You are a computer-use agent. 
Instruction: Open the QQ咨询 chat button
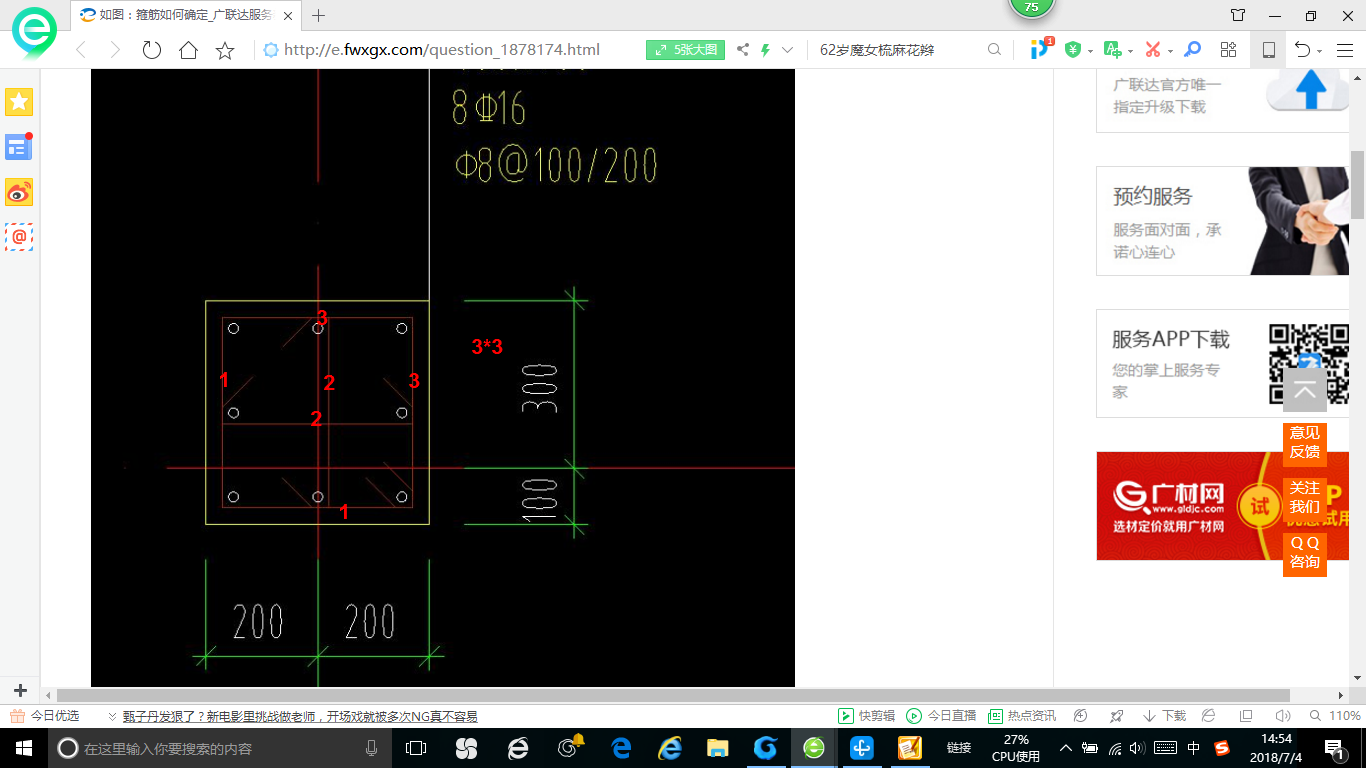pos(1304,553)
